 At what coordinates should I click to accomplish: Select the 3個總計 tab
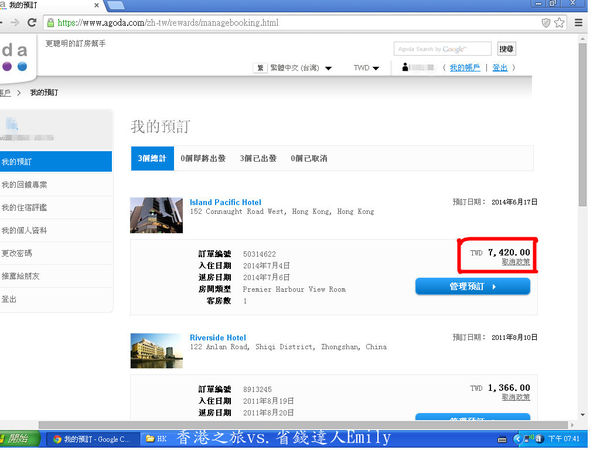click(152, 159)
